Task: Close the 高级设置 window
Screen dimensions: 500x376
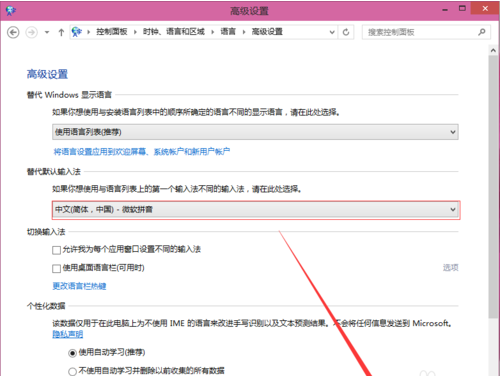Action: point(485,8)
